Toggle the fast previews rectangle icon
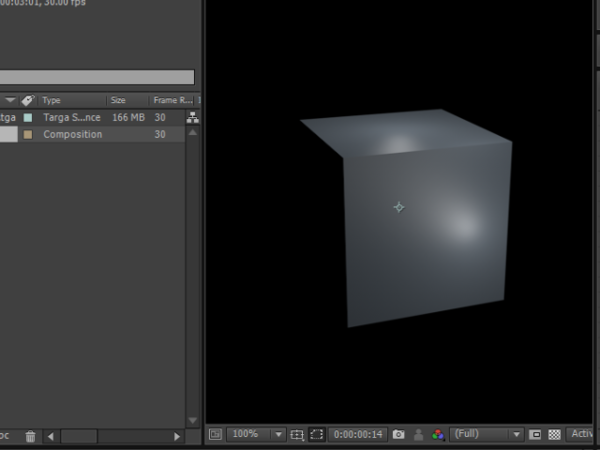This screenshot has width=600, height=450. 535,435
